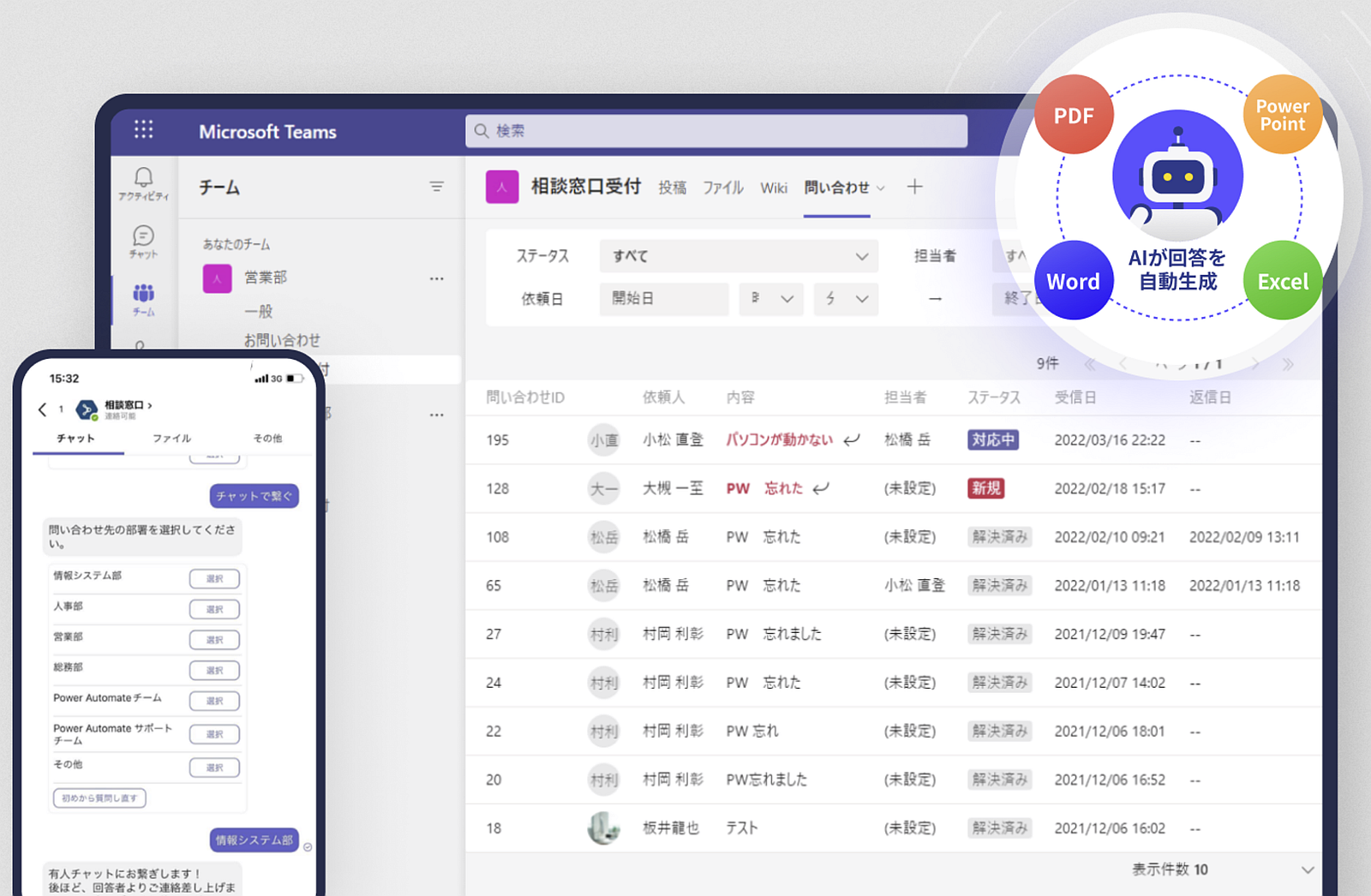The image size is (1371, 896).
Task: Open inquiry パソコンが動かない
Action: coord(780,439)
